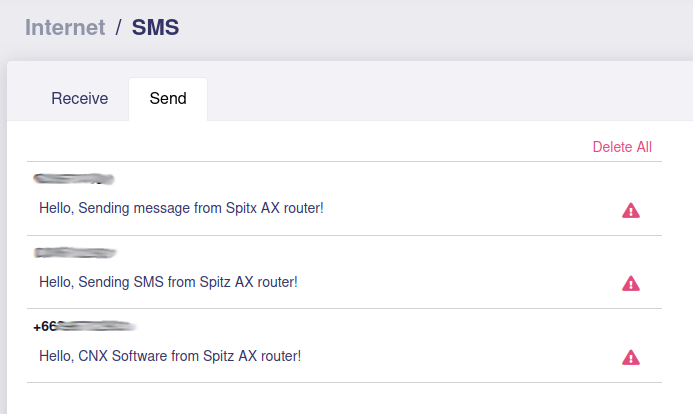The image size is (693, 414).
Task: Click the warning icon beside the Spitx message
Action: [631, 210]
